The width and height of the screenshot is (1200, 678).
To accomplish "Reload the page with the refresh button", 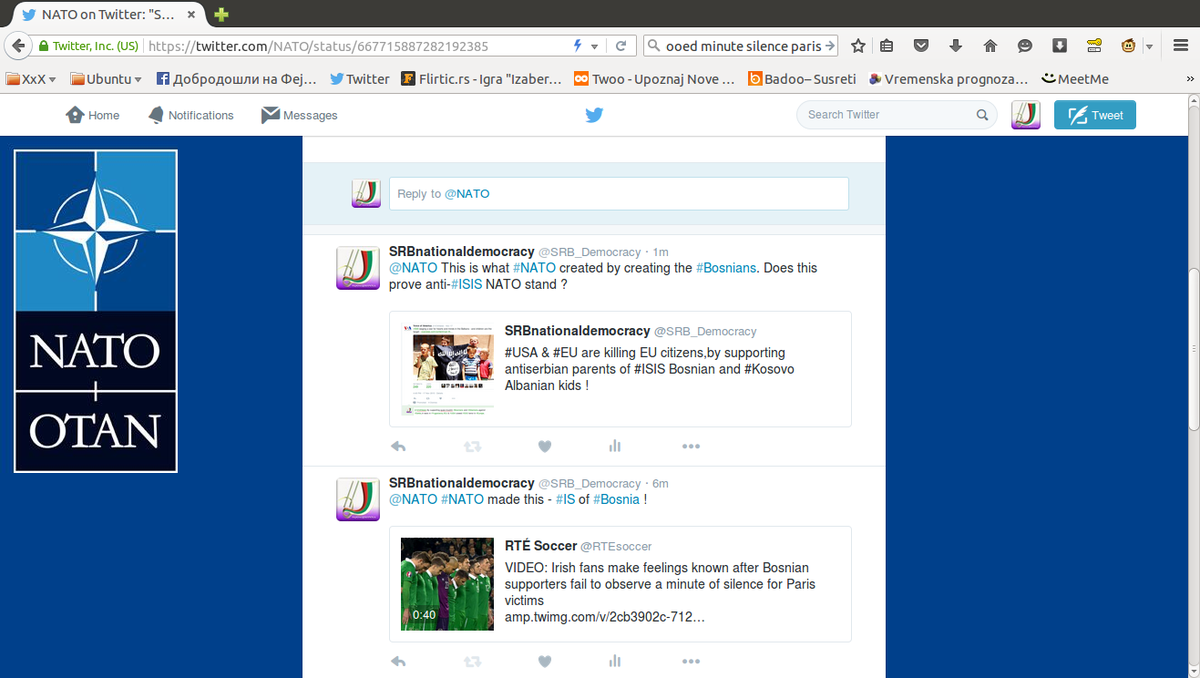I will (621, 46).
